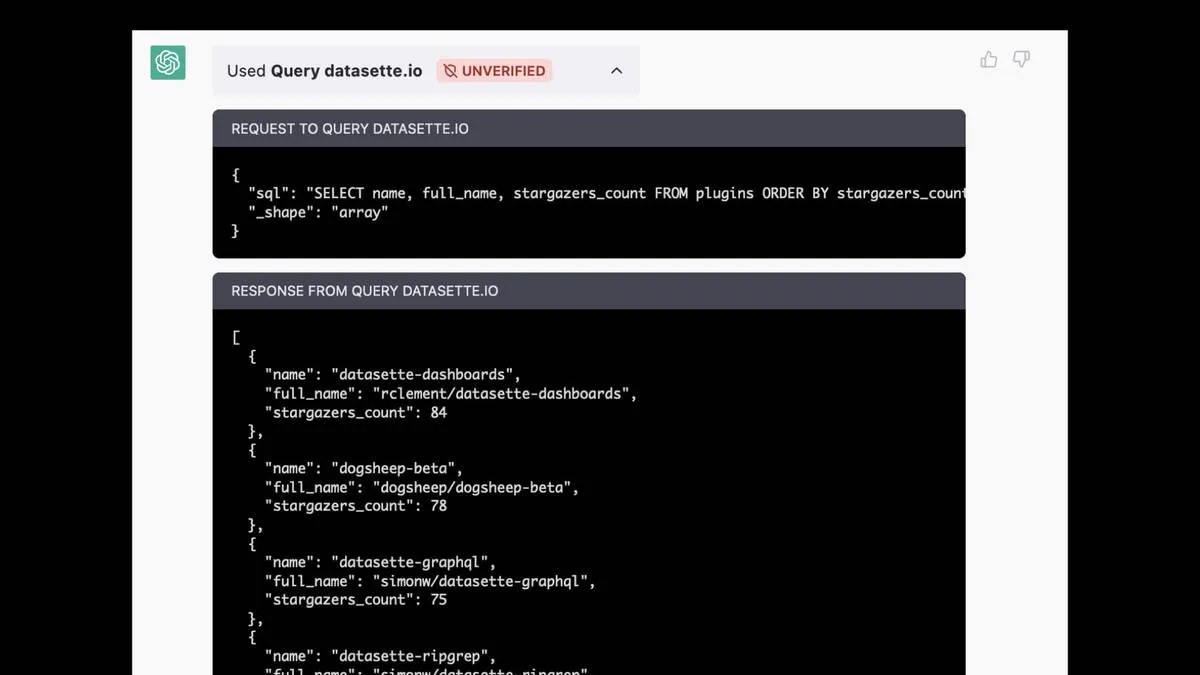Click the name "datasette-dashboards" line
1200x675 pixels.
click(393, 375)
